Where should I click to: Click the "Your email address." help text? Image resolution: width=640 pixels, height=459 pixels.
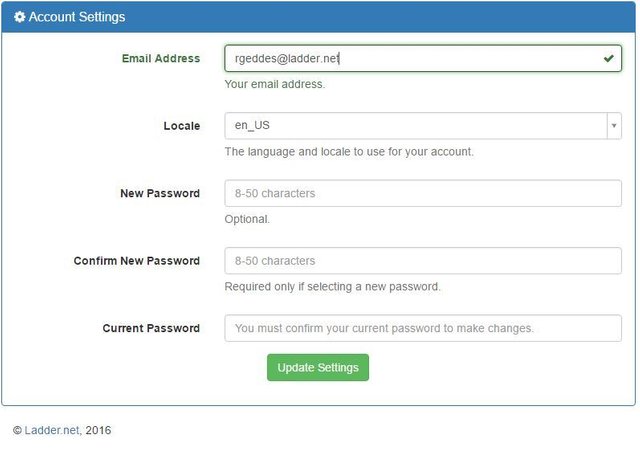275,84
